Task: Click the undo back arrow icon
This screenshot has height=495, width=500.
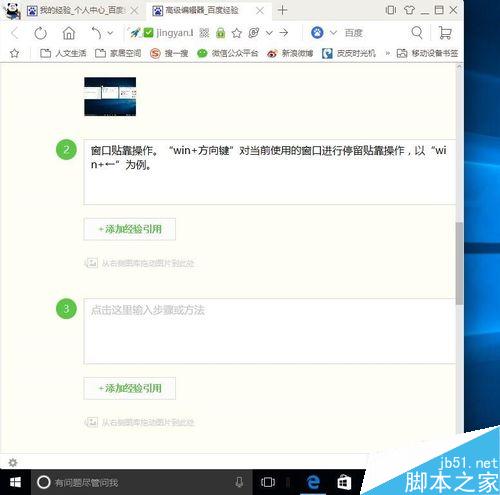Action: point(96,33)
